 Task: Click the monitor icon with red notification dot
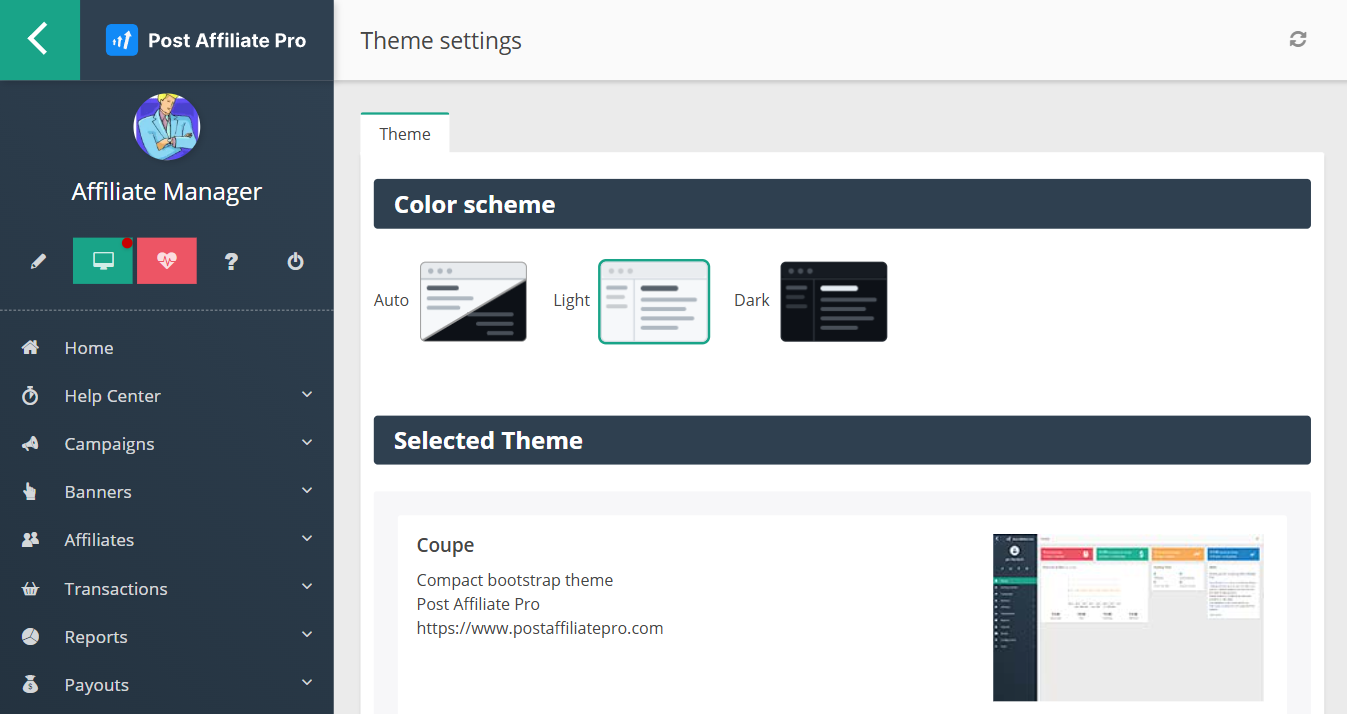pos(102,260)
